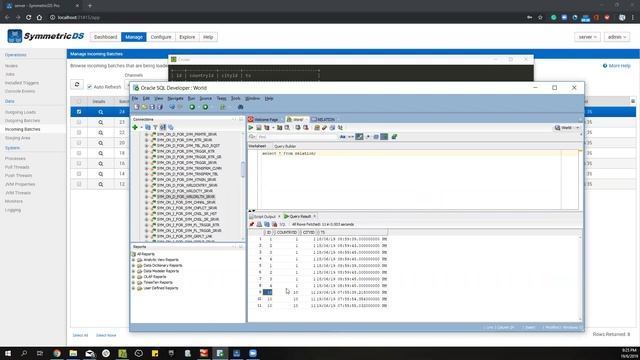The width and height of the screenshot is (640, 360).
Task: Bookmark page with star icon in address bar
Action: point(540,18)
